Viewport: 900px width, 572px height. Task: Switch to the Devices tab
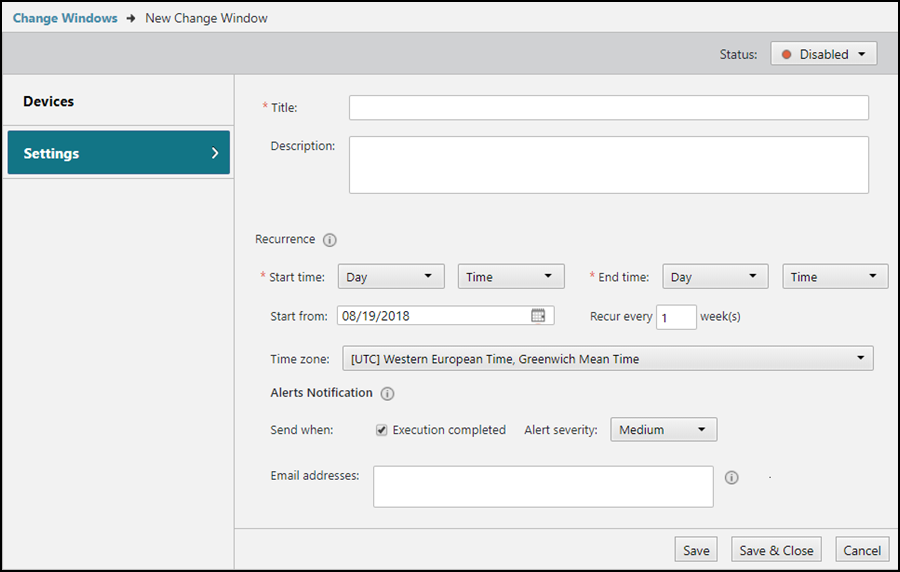(x=49, y=102)
